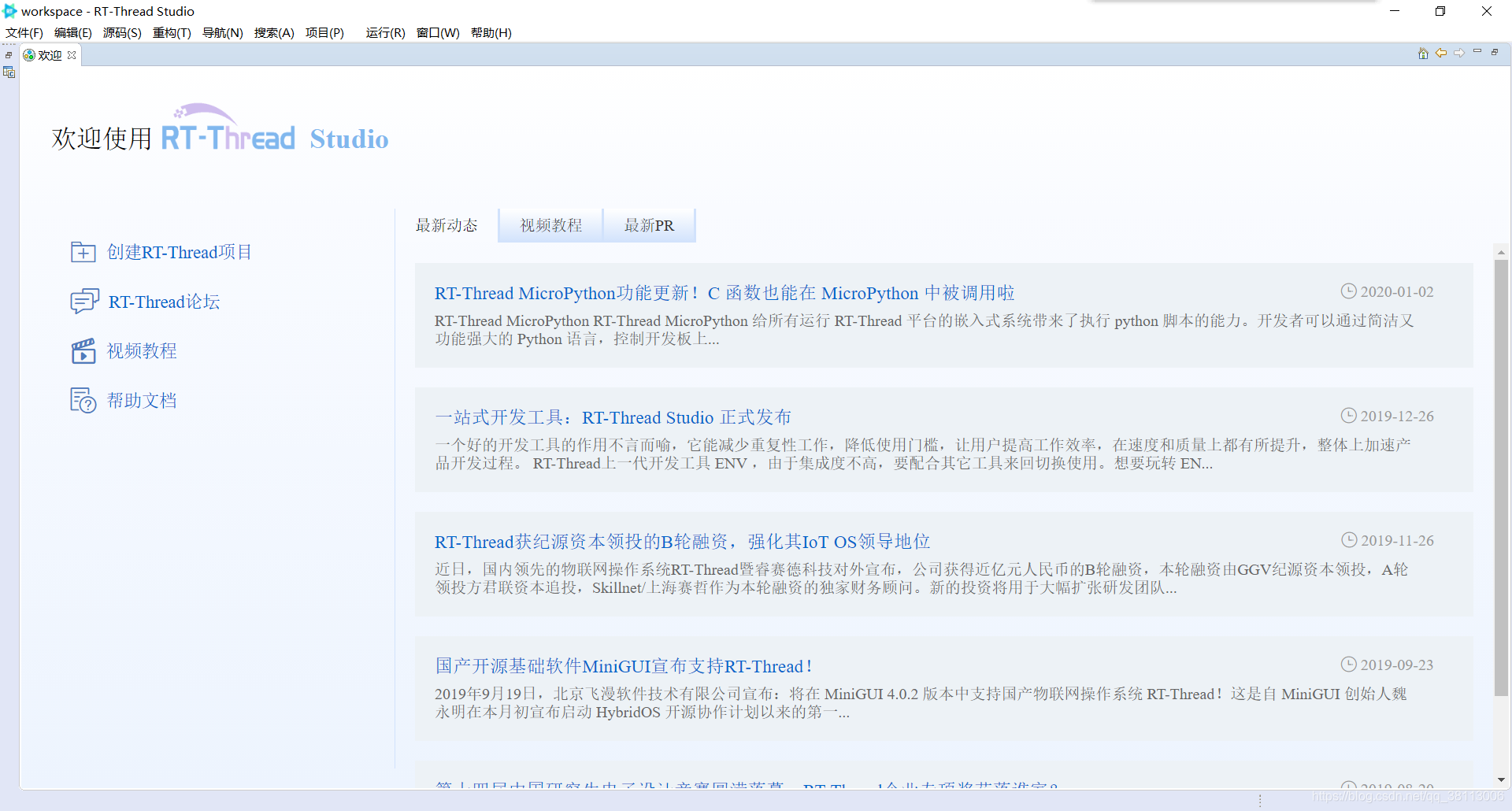Open the MiniGUI宣布支持RT-Thread article

623,667
